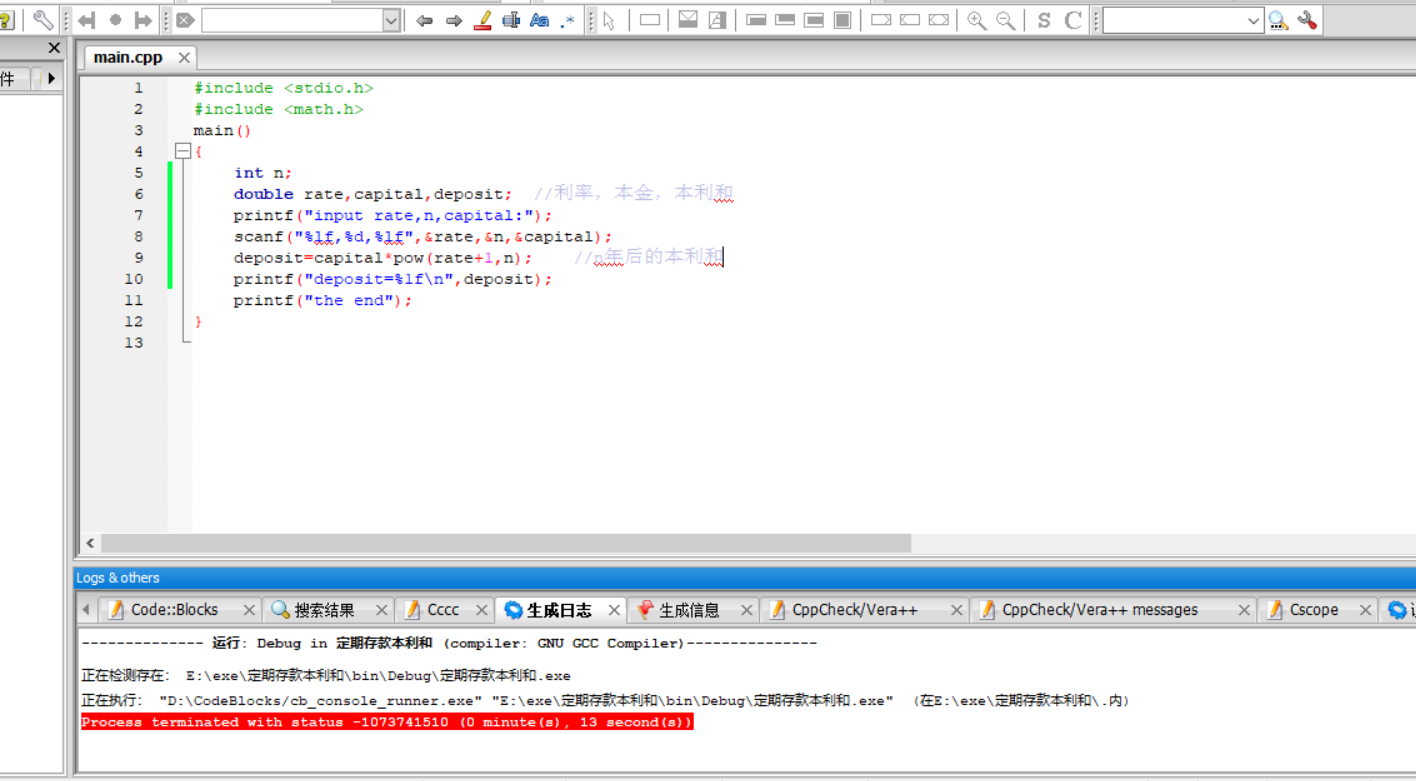The height and width of the screenshot is (781, 1416).
Task: Click the editor horizontal scrollbar thumb
Action: coord(506,543)
